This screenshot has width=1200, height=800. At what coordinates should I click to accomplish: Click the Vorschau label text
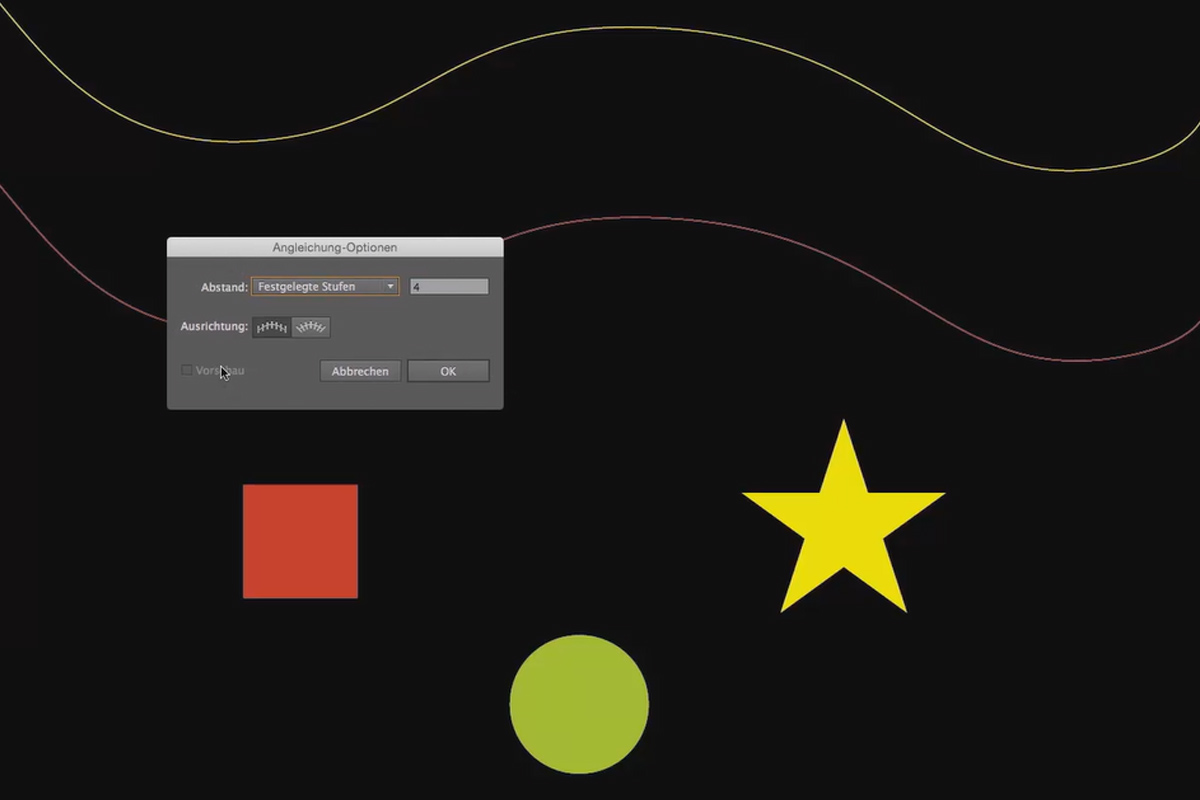[220, 370]
